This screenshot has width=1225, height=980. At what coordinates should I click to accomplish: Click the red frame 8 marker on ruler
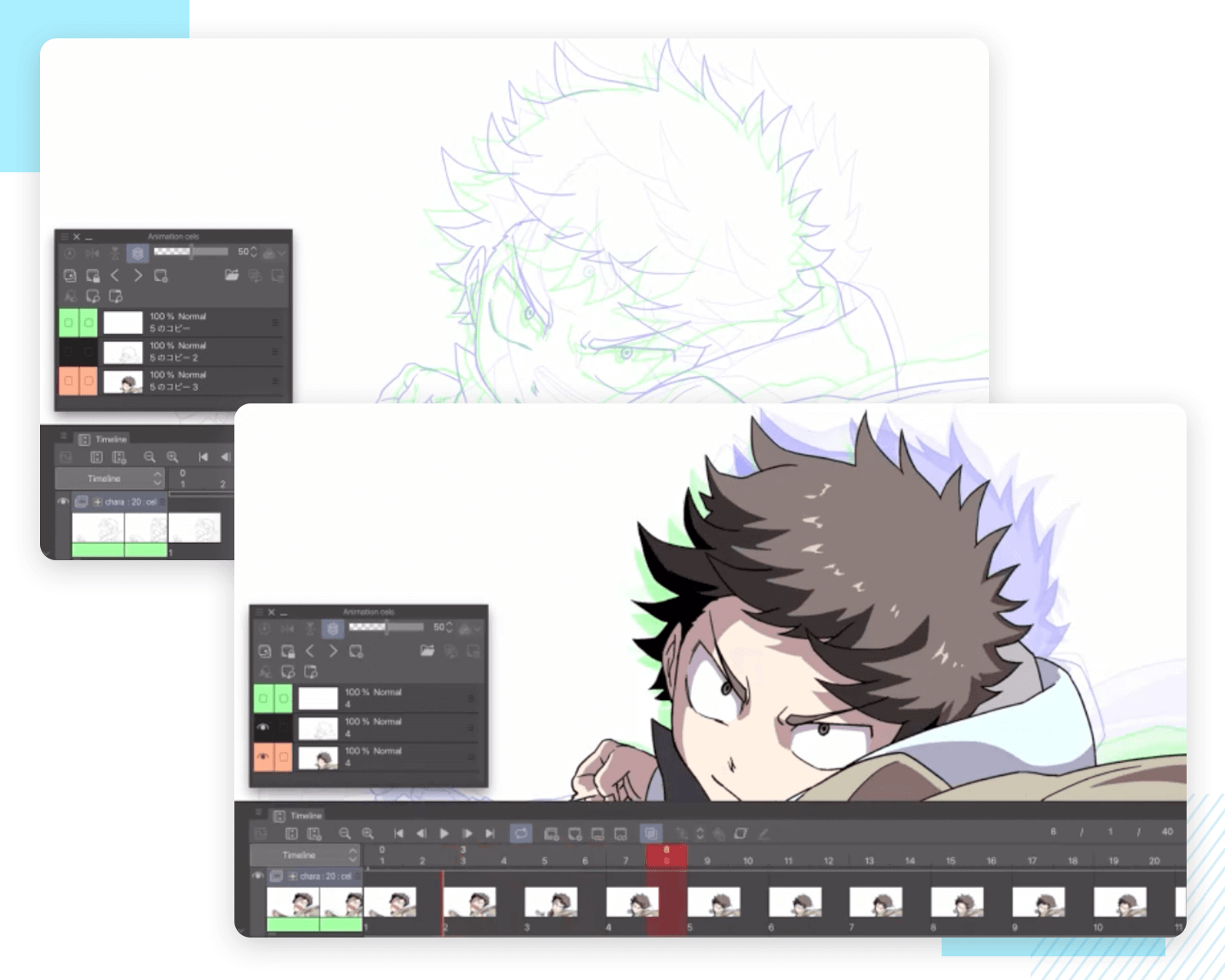(666, 855)
